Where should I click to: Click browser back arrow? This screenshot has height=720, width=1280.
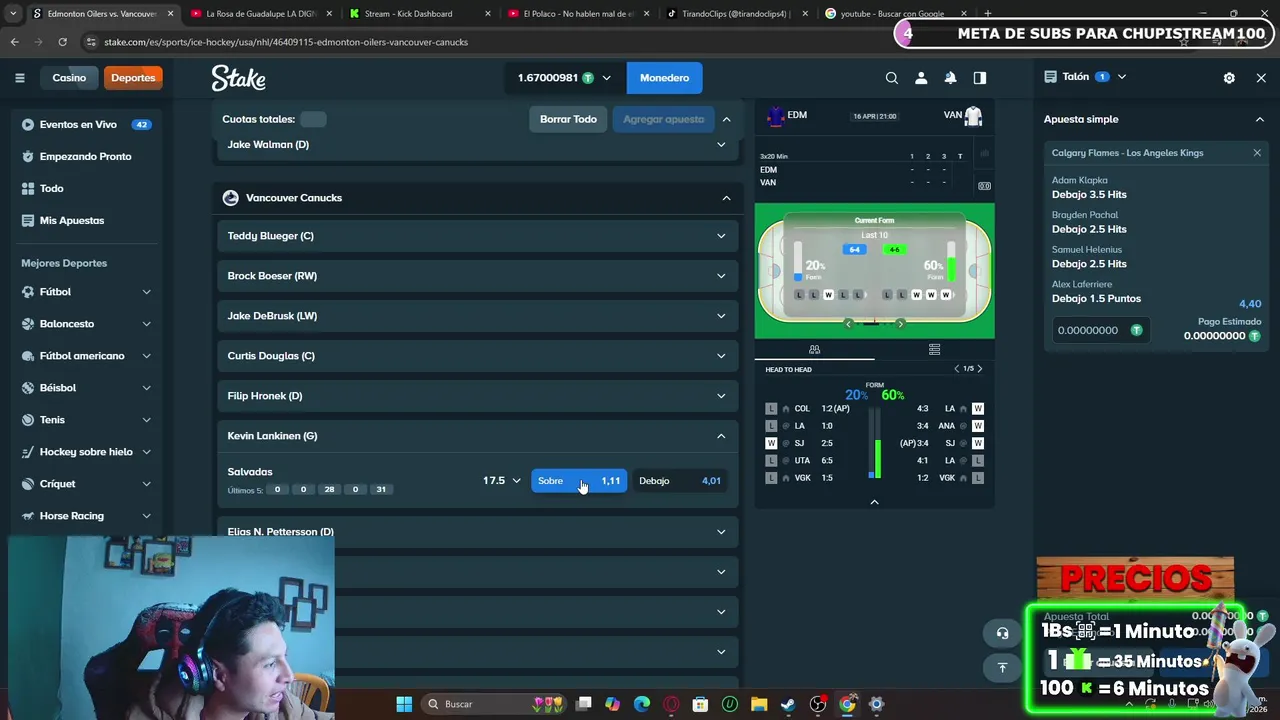click(14, 42)
